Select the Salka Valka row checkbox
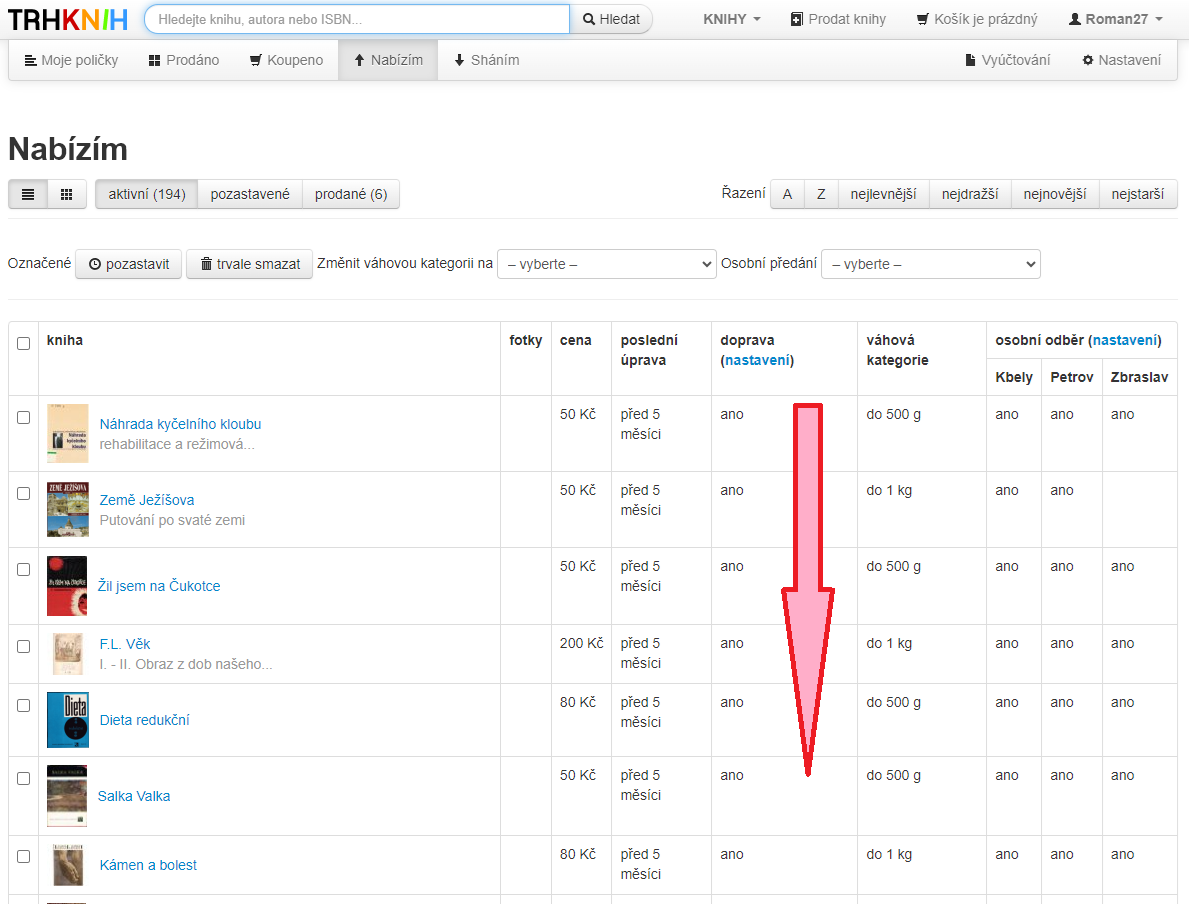Screen dimensions: 1189x904 24,778
